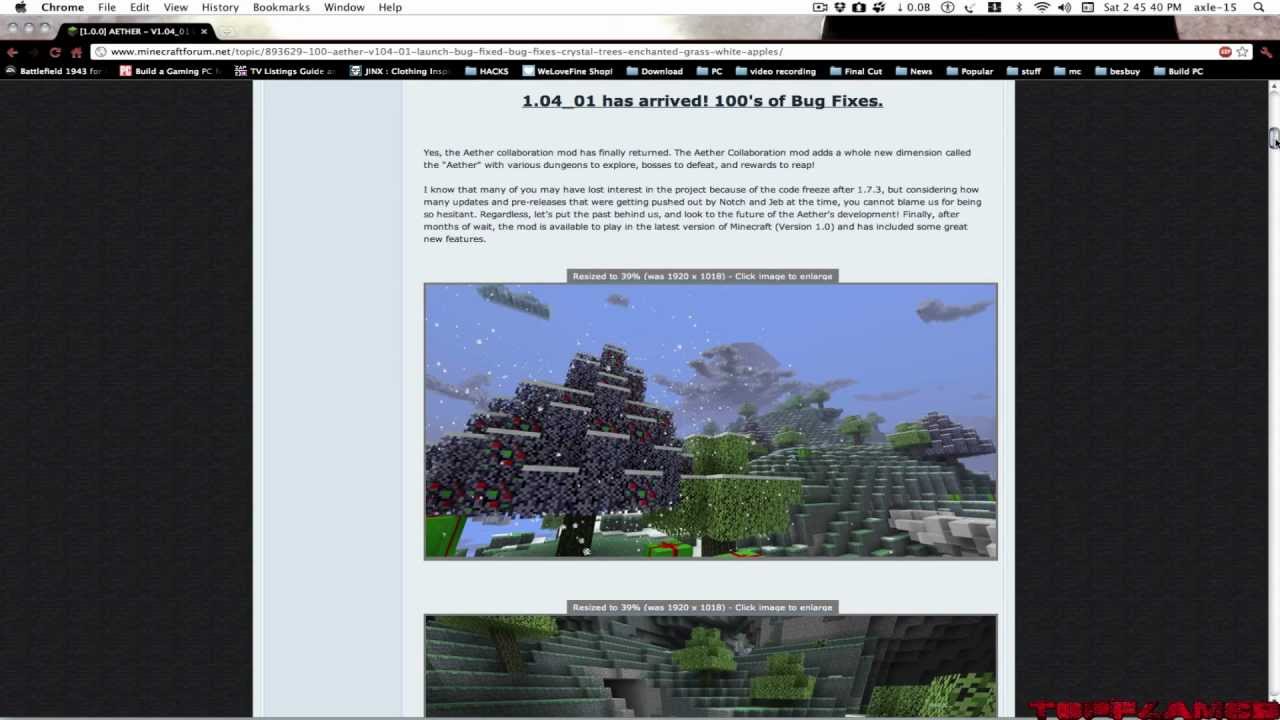Open Spotlight search magnifier
The width and height of the screenshot is (1280, 720).
tap(1258, 7)
